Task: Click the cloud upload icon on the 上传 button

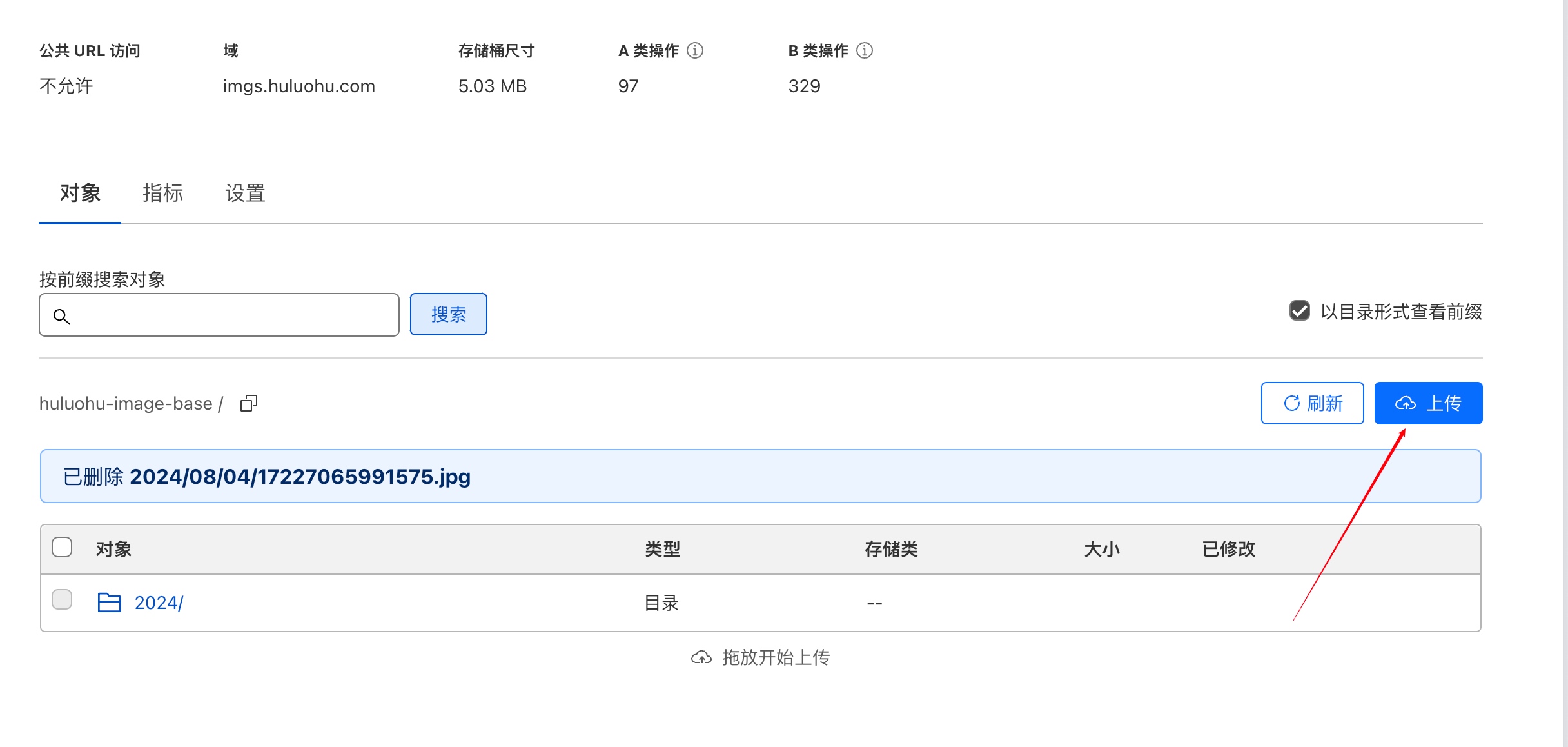Action: [1406, 403]
